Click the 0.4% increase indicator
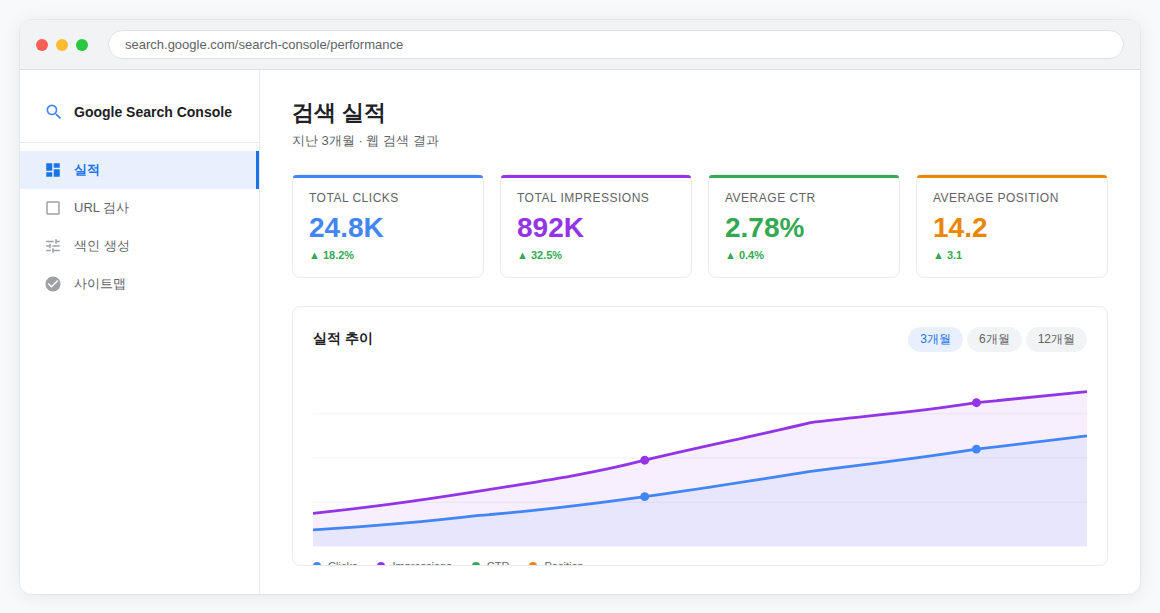1160x613 pixels. click(744, 255)
